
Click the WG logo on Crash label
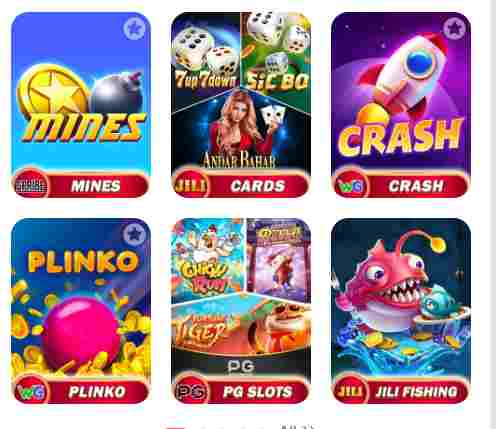pyautogui.click(x=351, y=186)
